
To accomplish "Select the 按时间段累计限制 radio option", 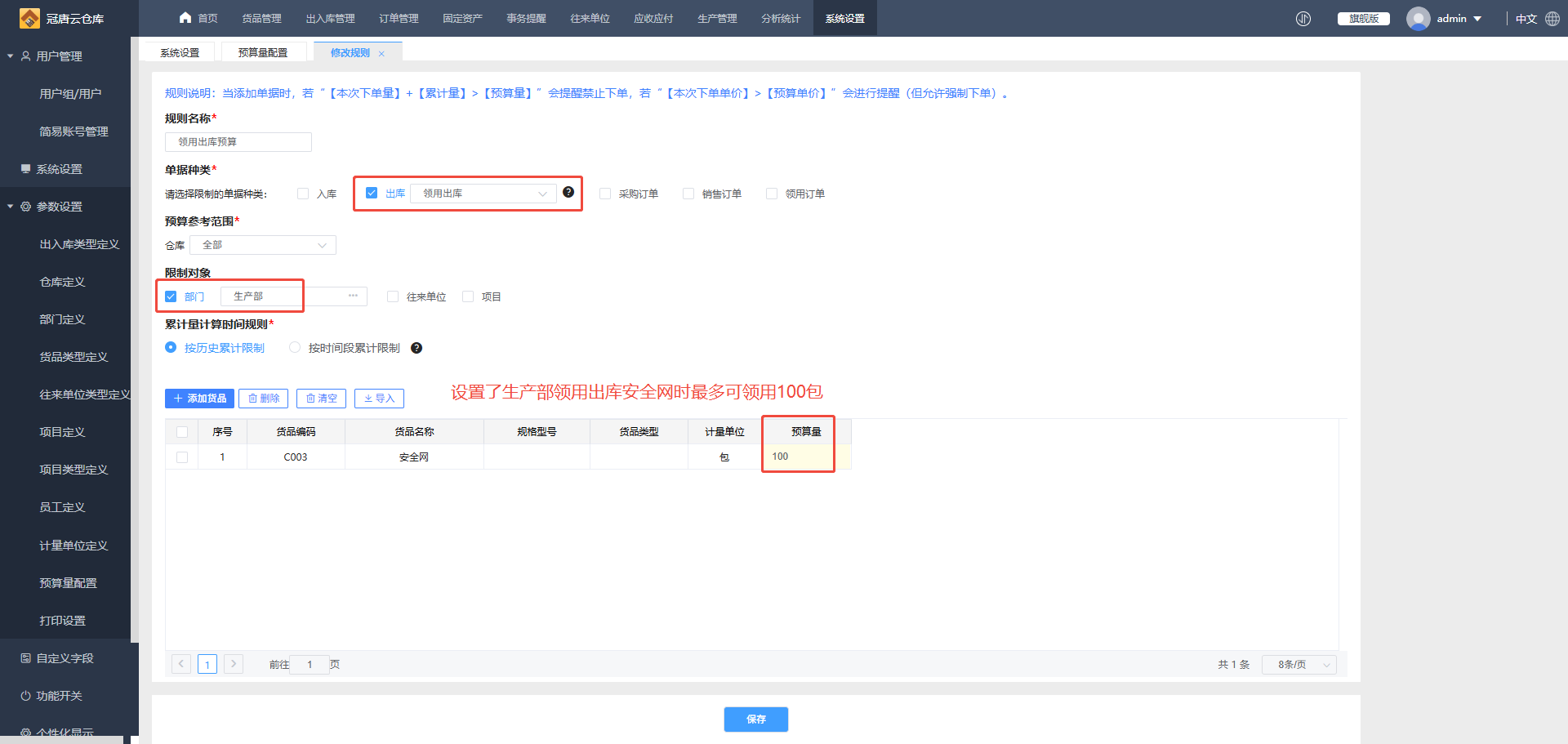I will pos(295,347).
